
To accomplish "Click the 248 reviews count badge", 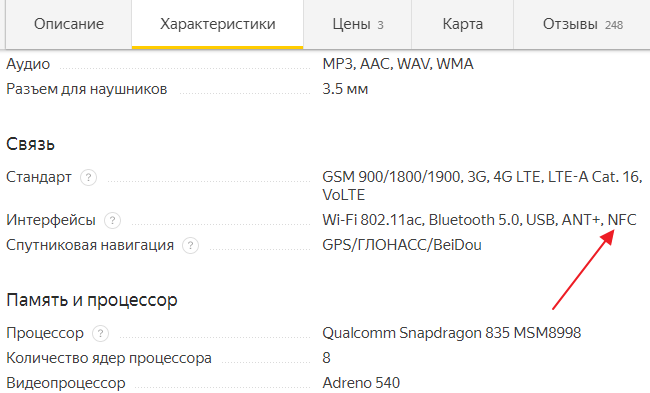I will tap(614, 25).
